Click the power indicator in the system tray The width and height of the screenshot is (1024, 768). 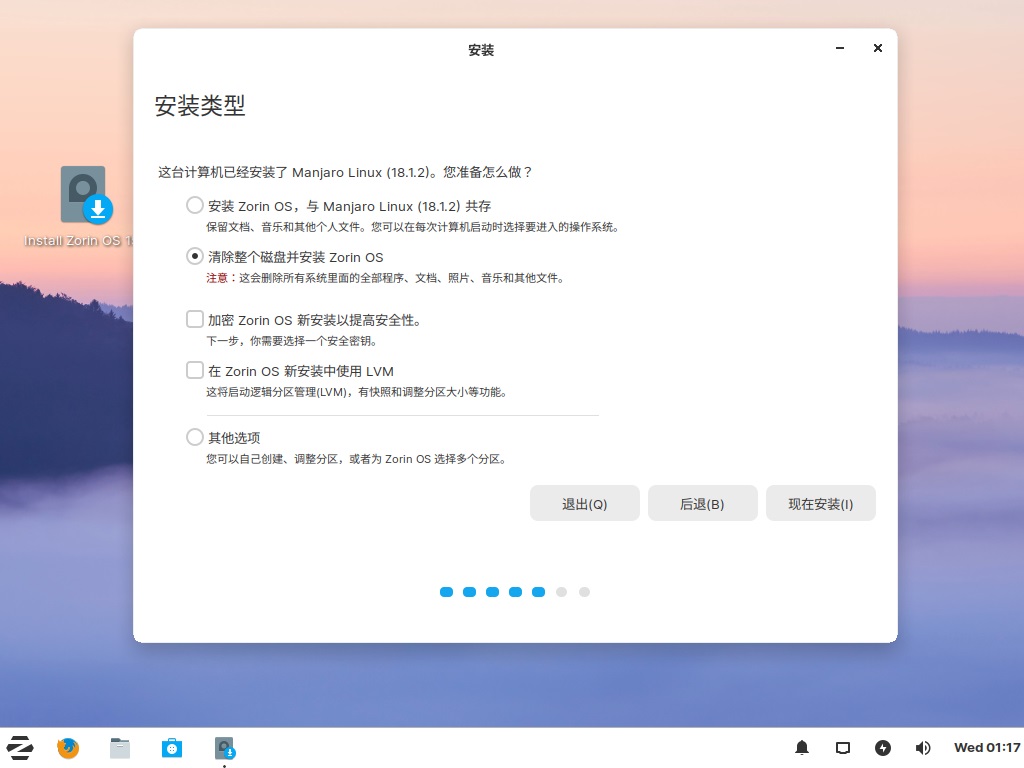click(x=883, y=747)
